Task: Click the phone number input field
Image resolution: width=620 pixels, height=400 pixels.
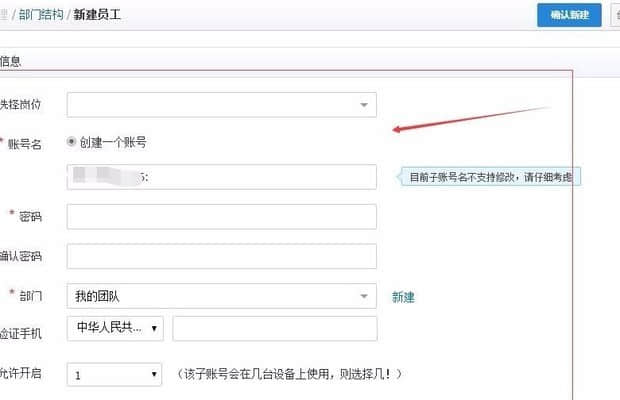Action: [x=274, y=328]
